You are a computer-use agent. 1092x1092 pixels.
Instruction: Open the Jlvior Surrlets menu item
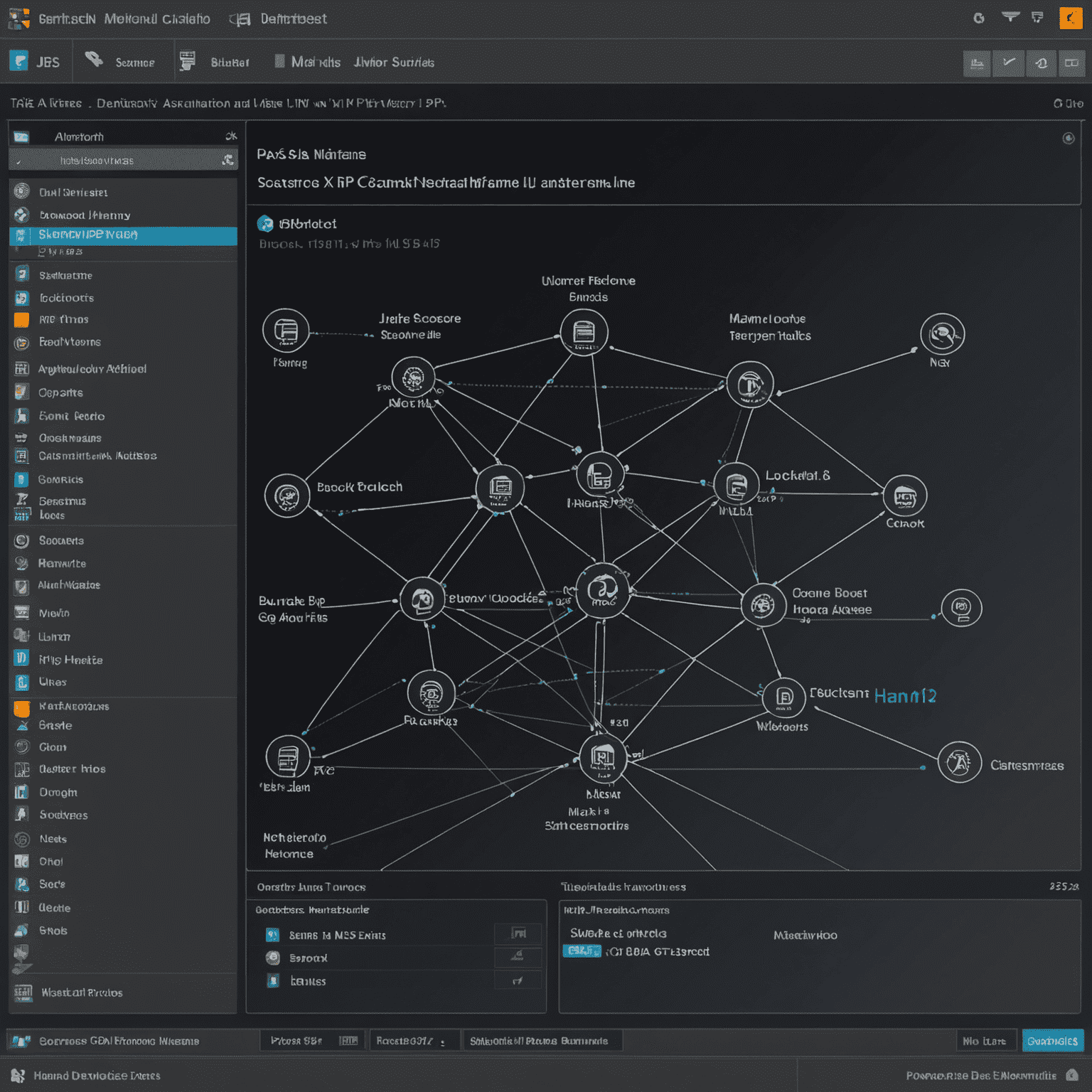pos(394,63)
